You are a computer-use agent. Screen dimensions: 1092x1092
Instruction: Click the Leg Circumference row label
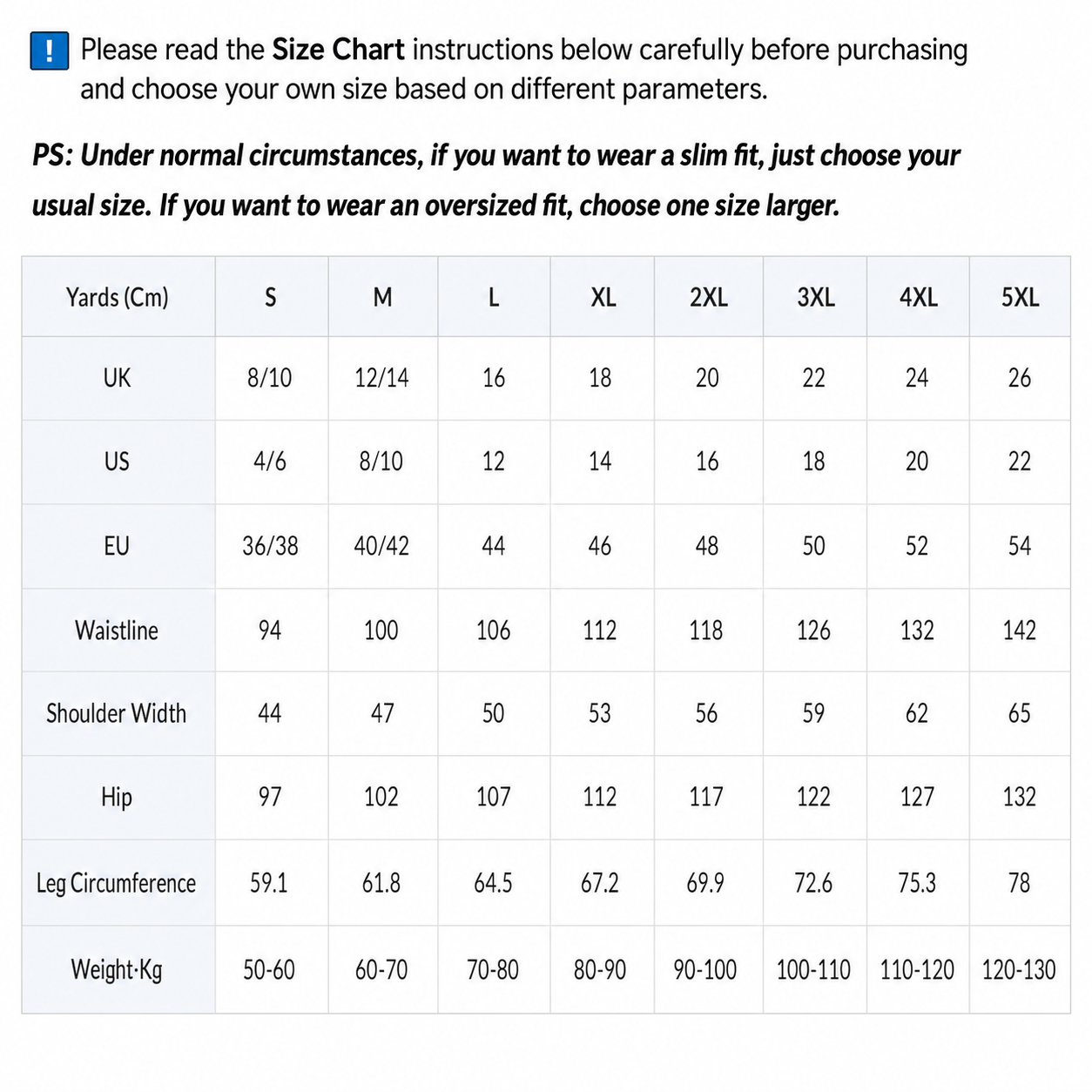point(118,883)
